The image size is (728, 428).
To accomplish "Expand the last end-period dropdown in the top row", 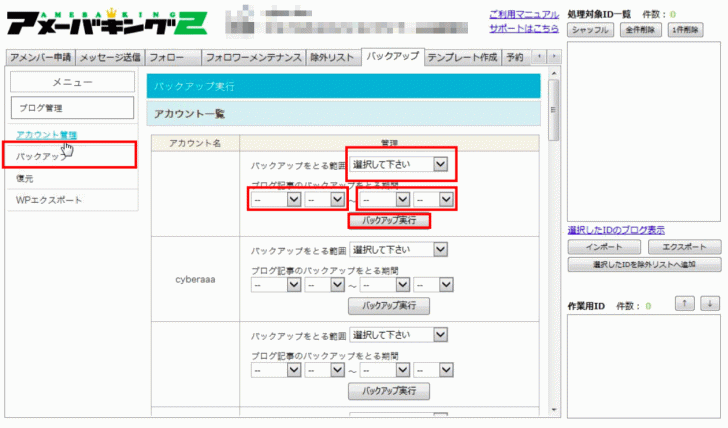I will (x=435, y=199).
